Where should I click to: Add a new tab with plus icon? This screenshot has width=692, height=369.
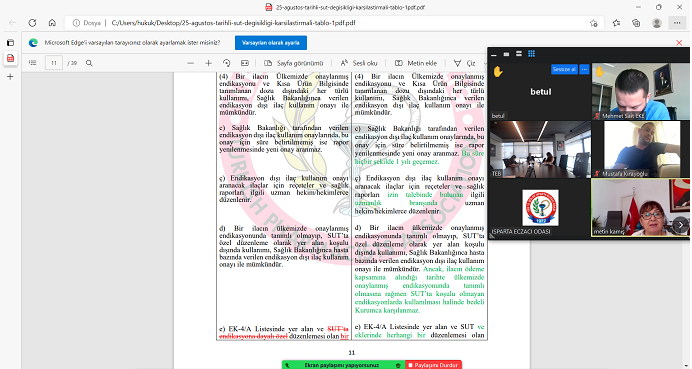pyautogui.click(x=10, y=77)
